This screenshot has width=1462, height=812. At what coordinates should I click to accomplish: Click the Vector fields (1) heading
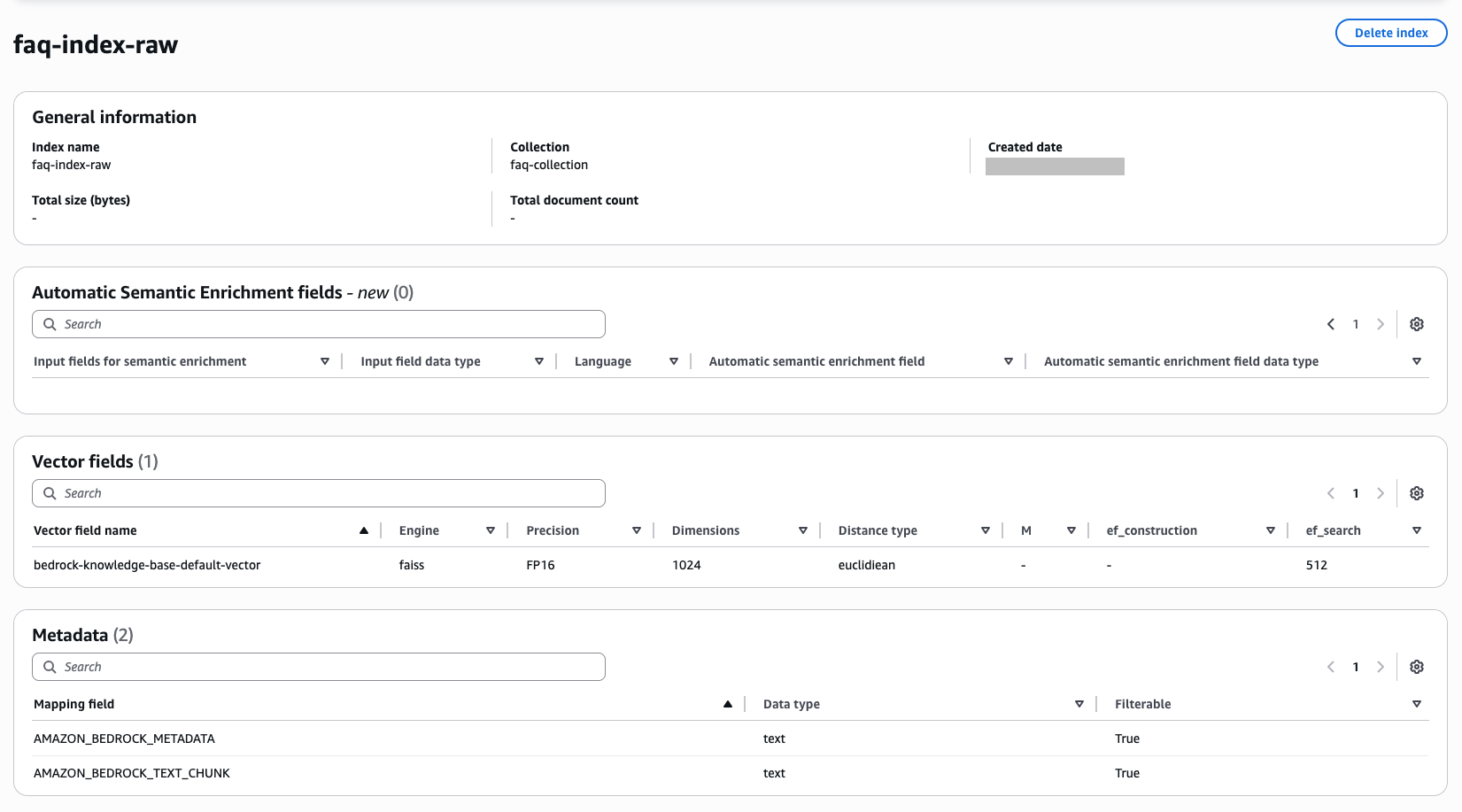[x=95, y=461]
